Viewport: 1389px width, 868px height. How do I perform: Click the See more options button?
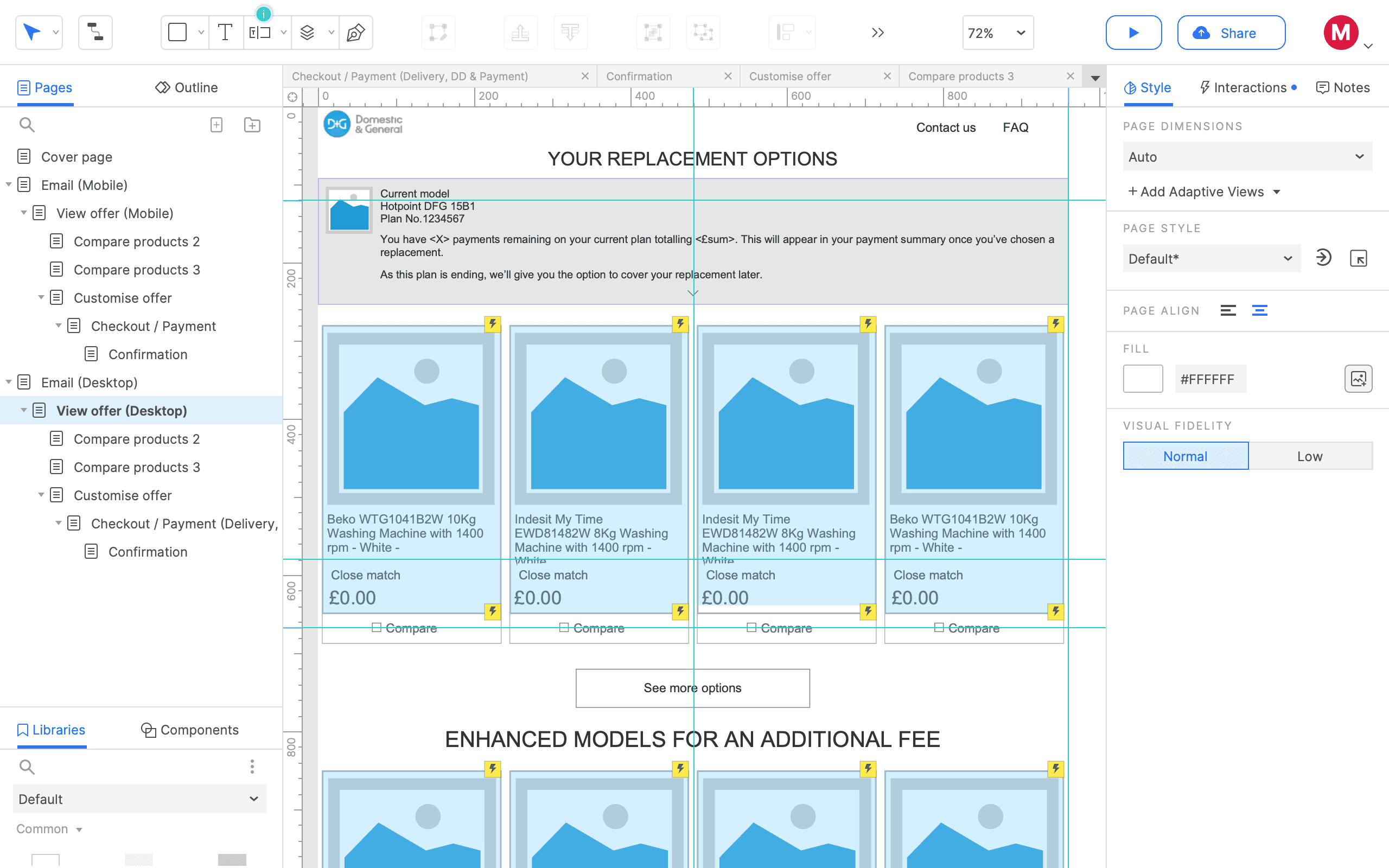point(692,688)
